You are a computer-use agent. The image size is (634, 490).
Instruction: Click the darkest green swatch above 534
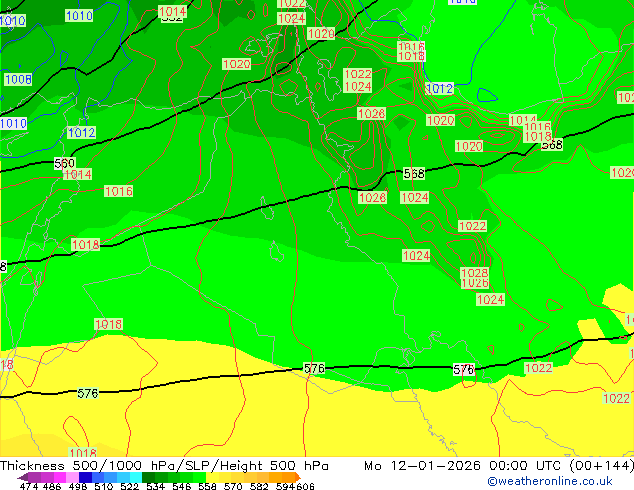148,477
